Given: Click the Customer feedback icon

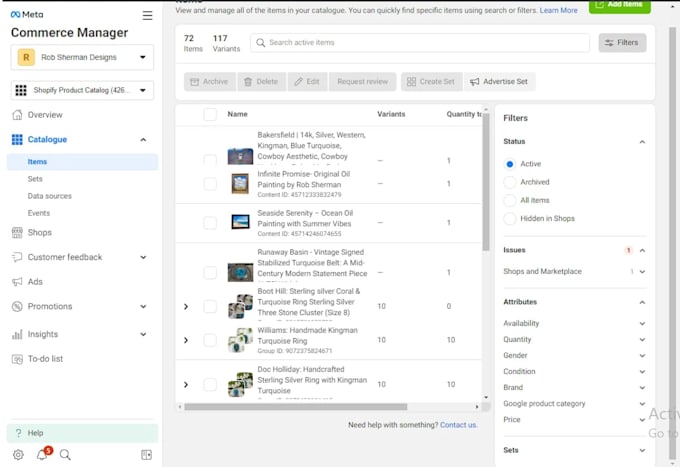Looking at the screenshot, I should 17,257.
